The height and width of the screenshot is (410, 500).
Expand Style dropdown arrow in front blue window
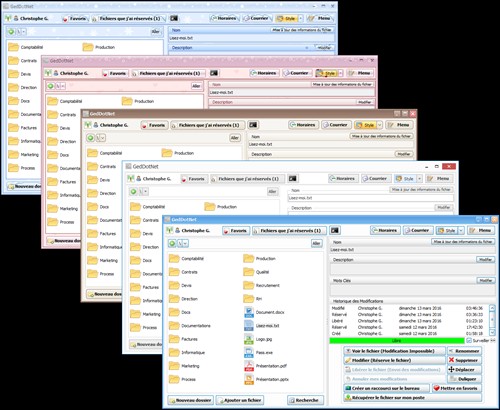pos(461,230)
